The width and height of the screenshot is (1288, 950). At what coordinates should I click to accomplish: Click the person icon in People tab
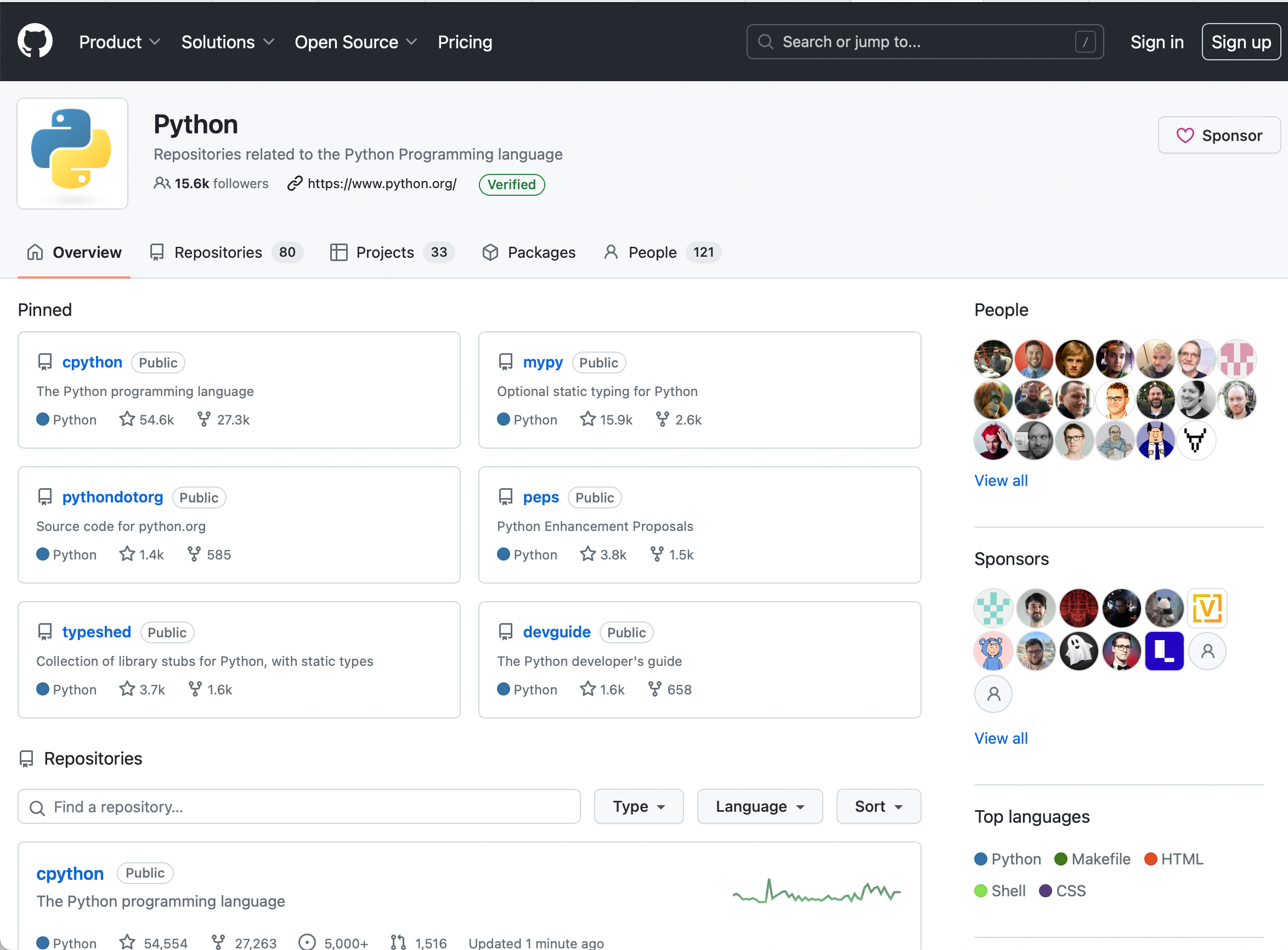coord(611,252)
